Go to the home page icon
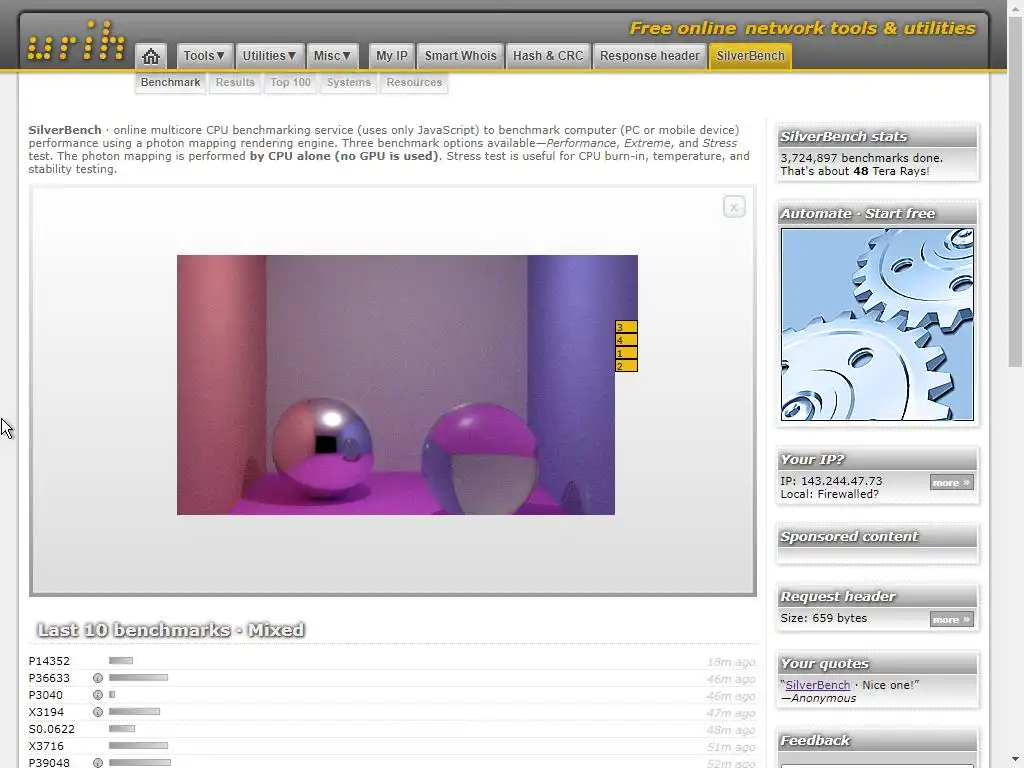 (x=151, y=56)
